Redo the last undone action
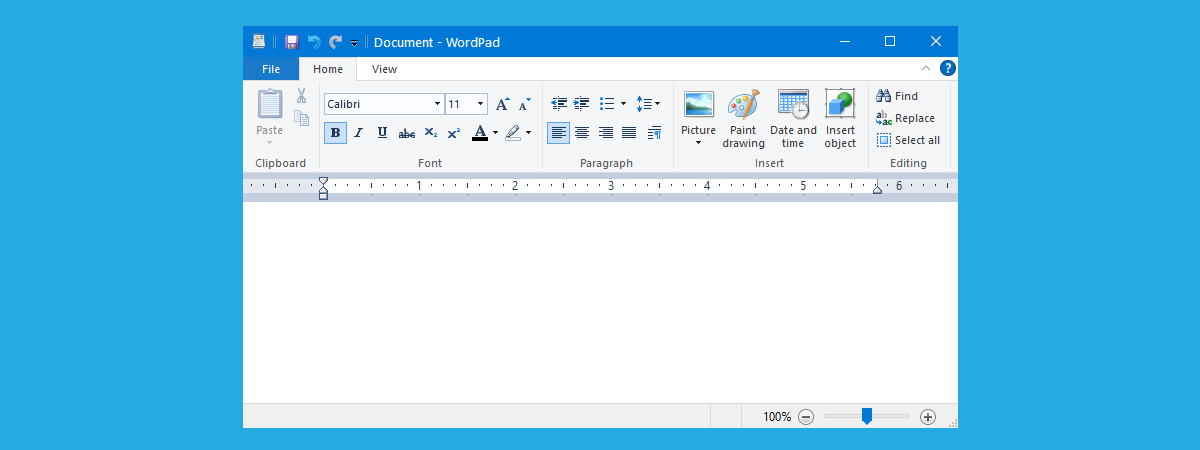Screen dimensions: 1200x450 point(336,42)
